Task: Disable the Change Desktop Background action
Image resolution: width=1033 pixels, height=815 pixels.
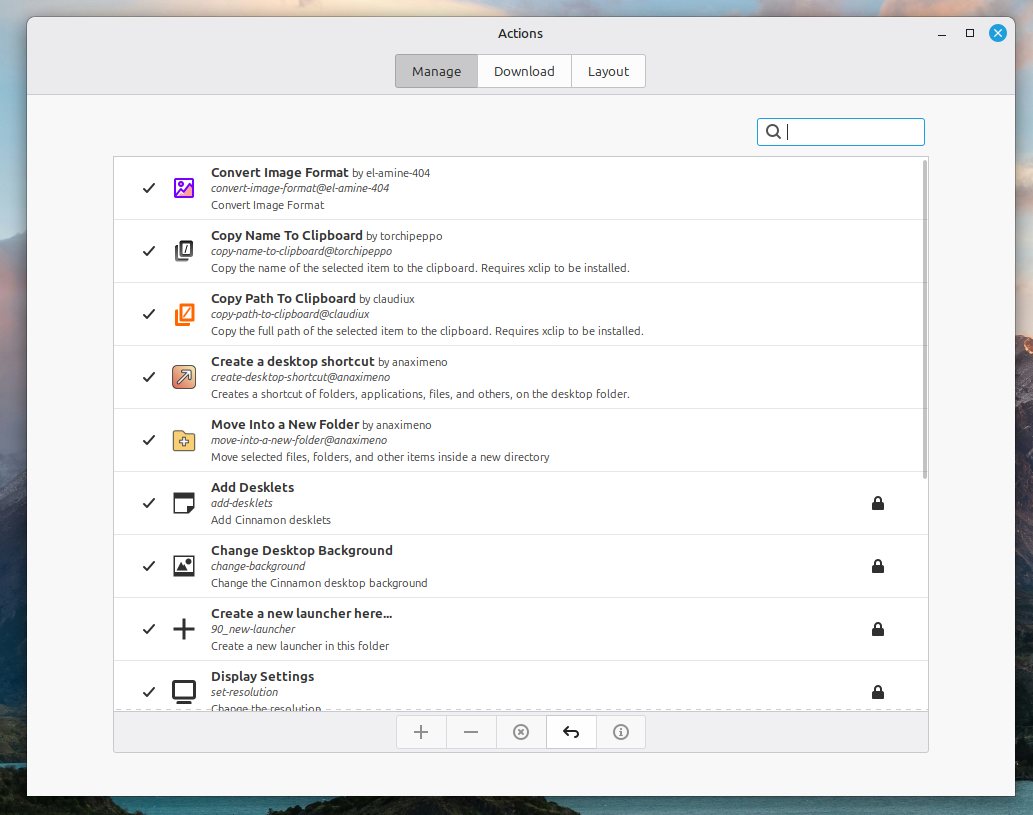Action: (x=148, y=566)
